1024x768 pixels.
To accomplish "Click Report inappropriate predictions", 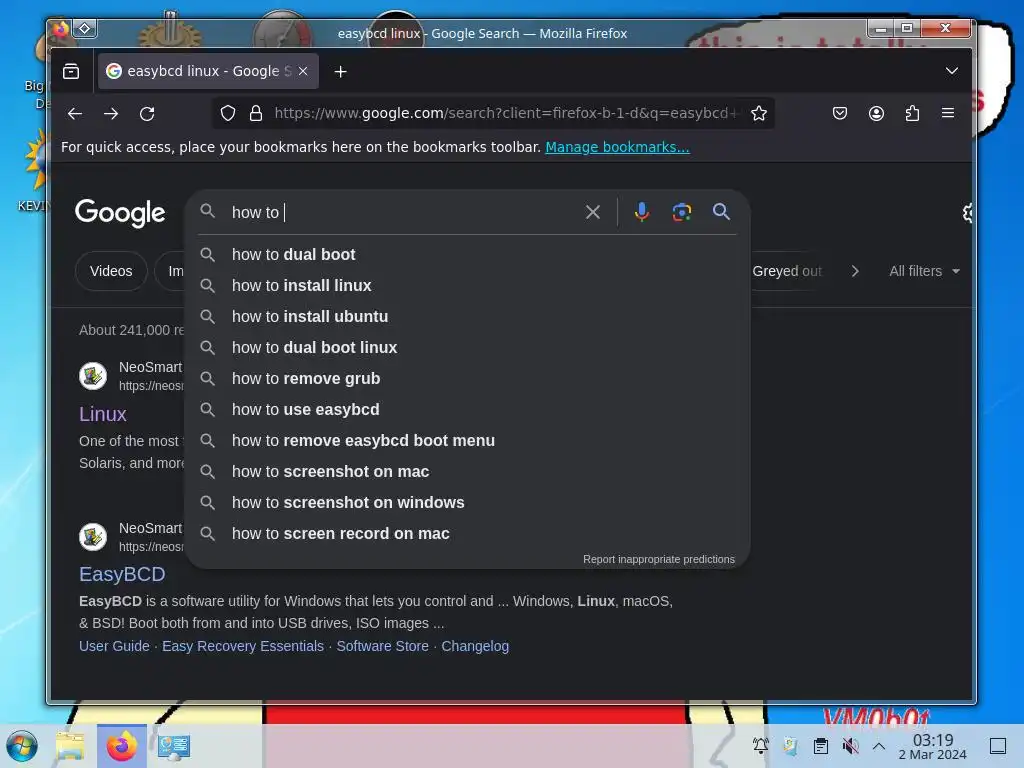I will coord(659,560).
